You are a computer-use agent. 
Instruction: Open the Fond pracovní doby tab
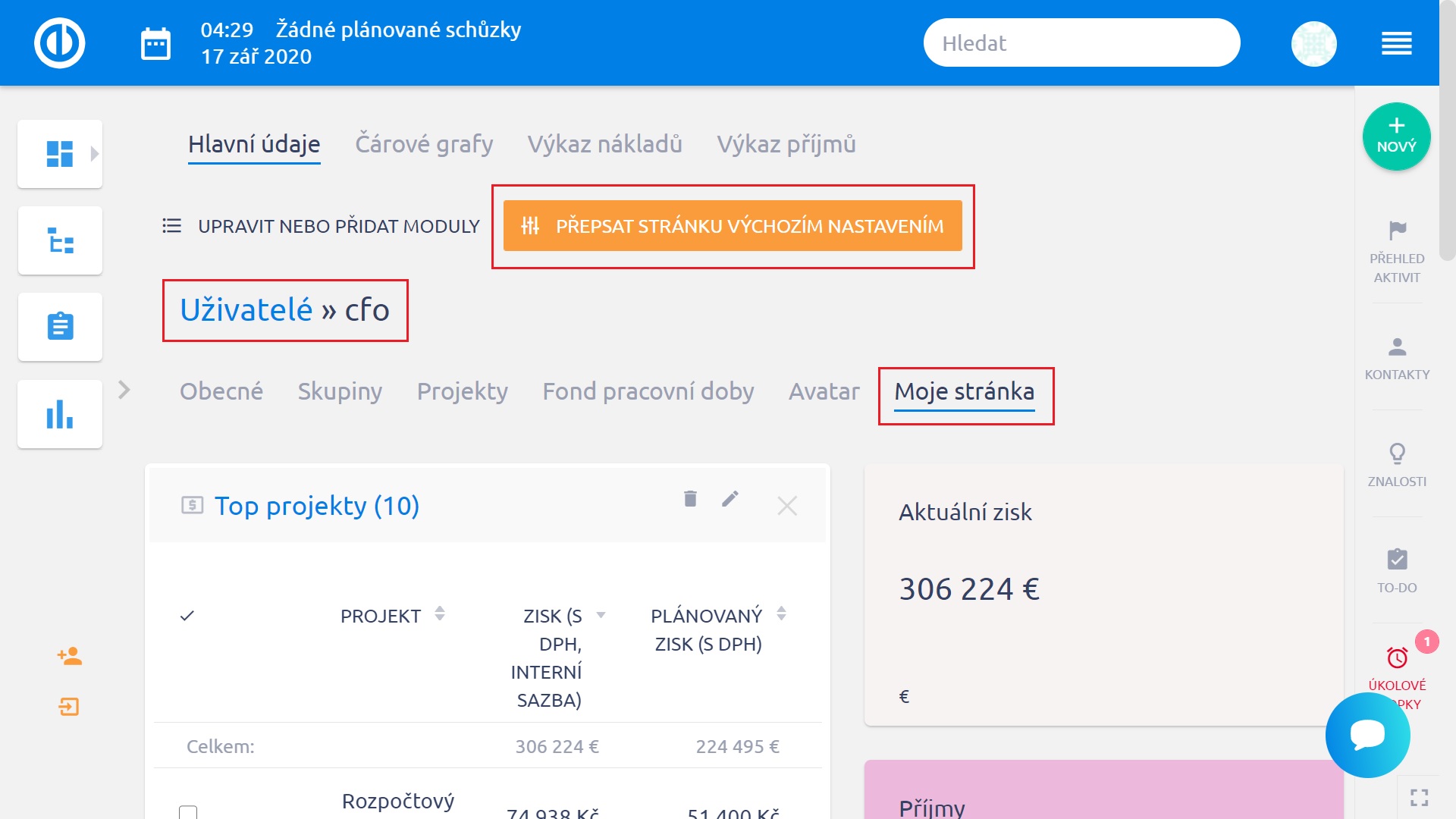point(648,391)
